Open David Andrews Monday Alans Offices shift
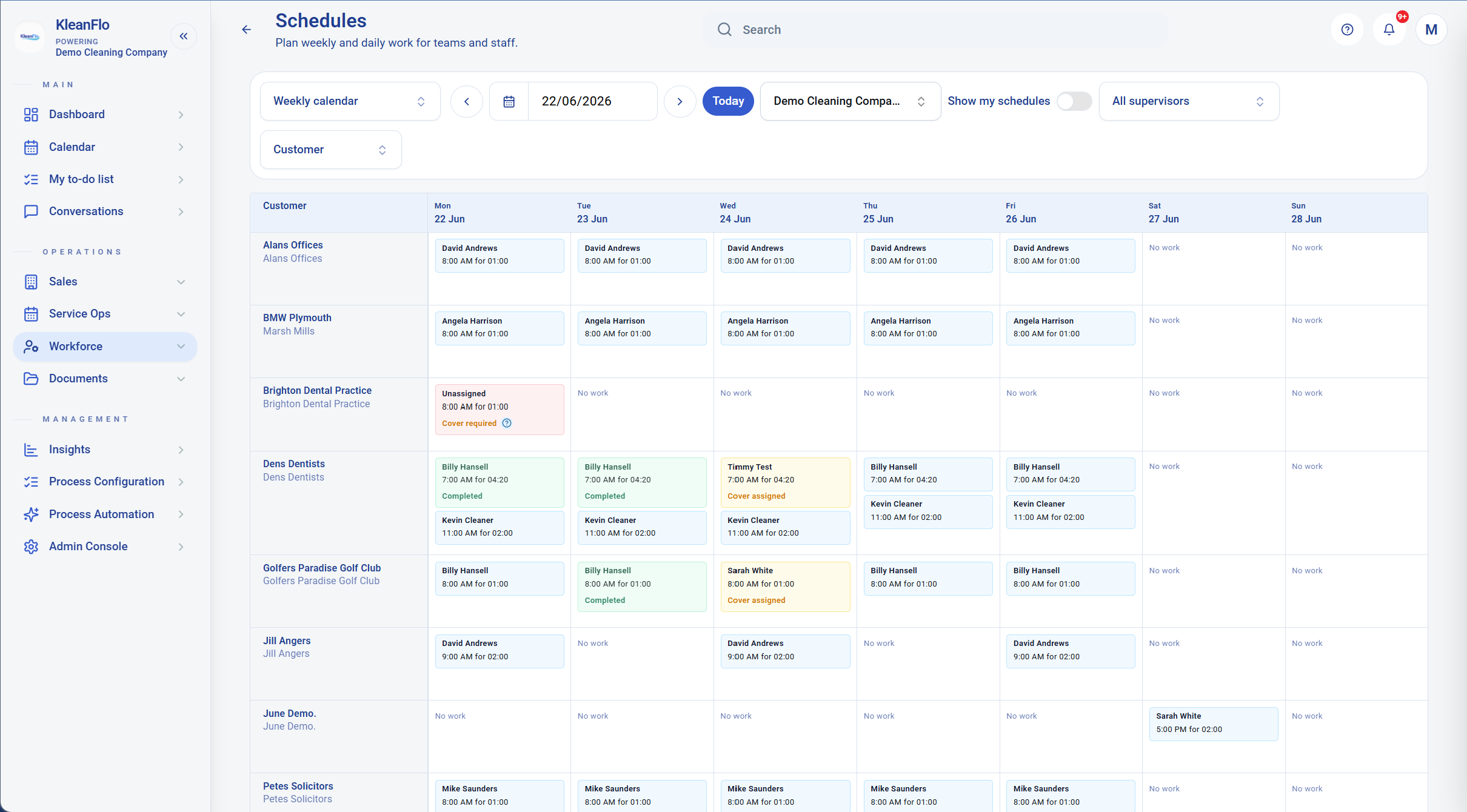This screenshot has height=812, width=1467. [x=500, y=256]
